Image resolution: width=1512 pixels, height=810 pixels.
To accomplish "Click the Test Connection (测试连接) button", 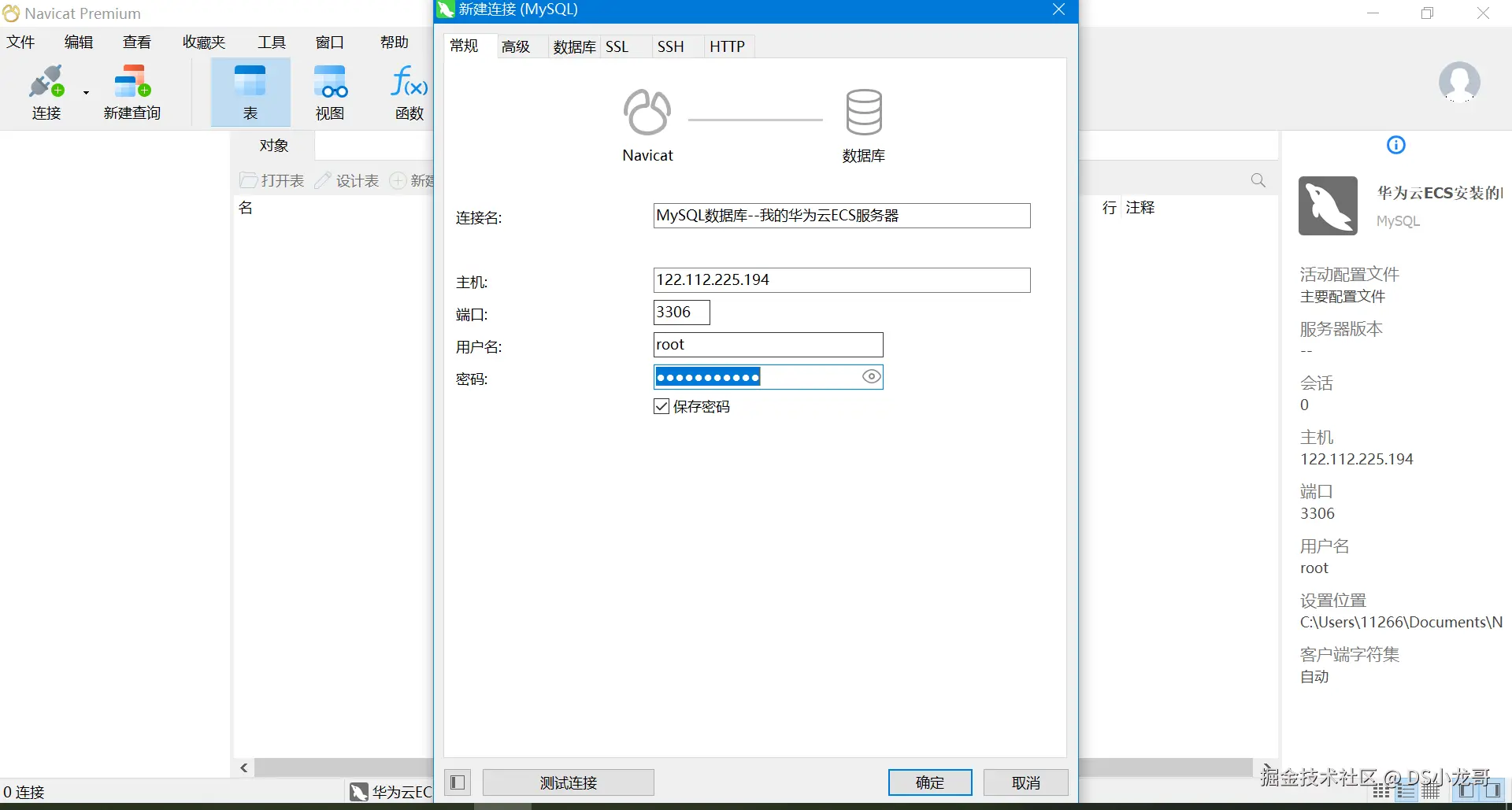I will [569, 782].
